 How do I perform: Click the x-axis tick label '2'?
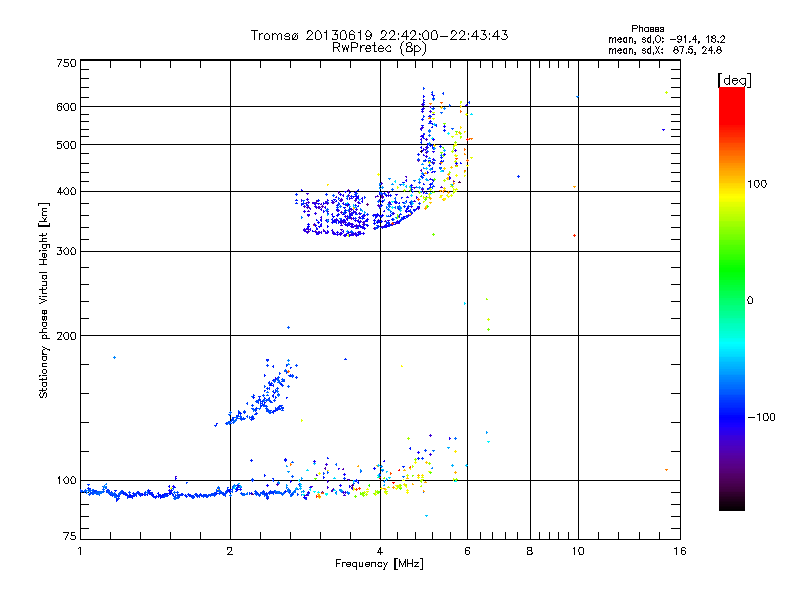pyautogui.click(x=230, y=551)
